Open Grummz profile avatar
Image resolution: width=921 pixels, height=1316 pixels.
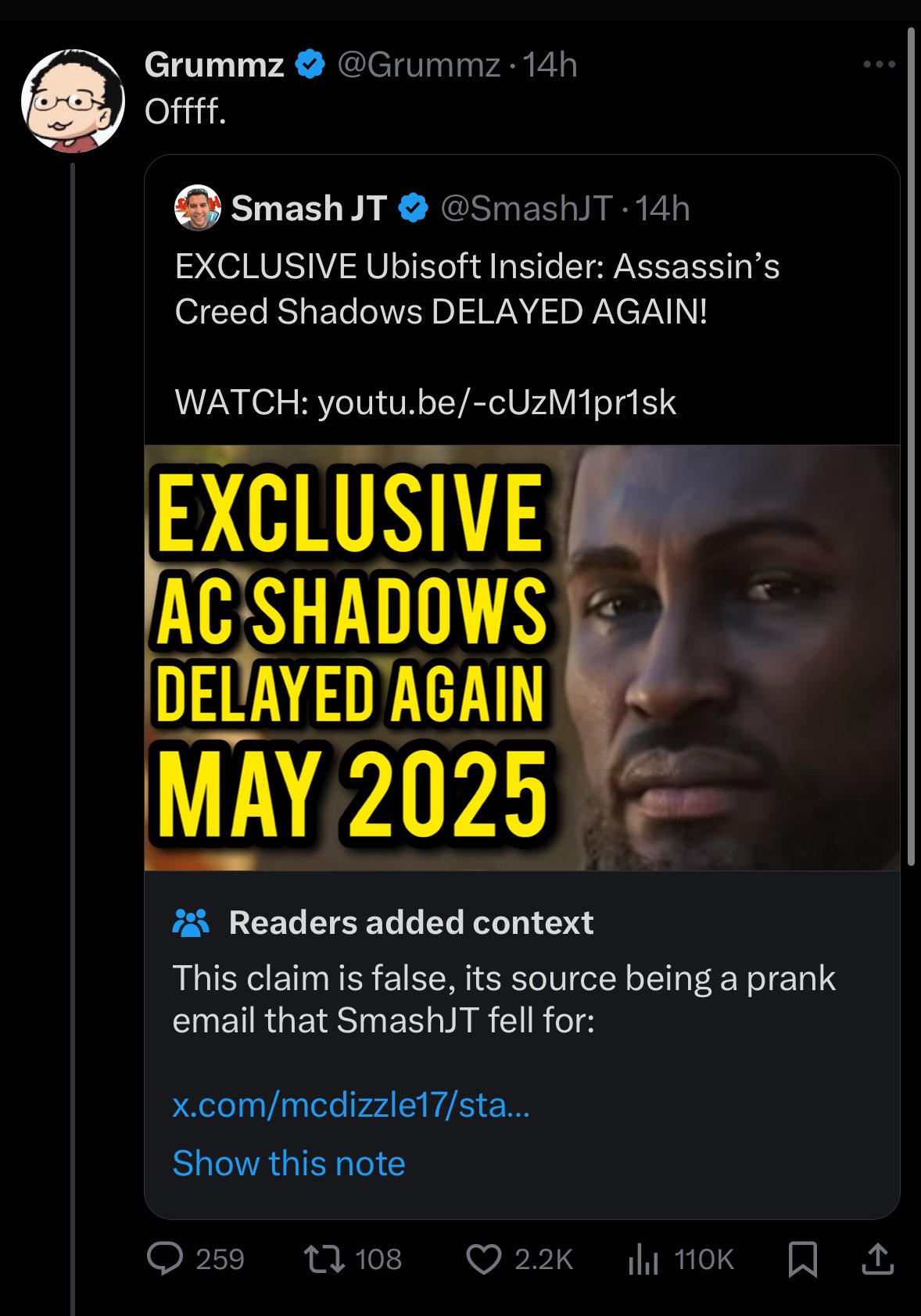coord(72,100)
